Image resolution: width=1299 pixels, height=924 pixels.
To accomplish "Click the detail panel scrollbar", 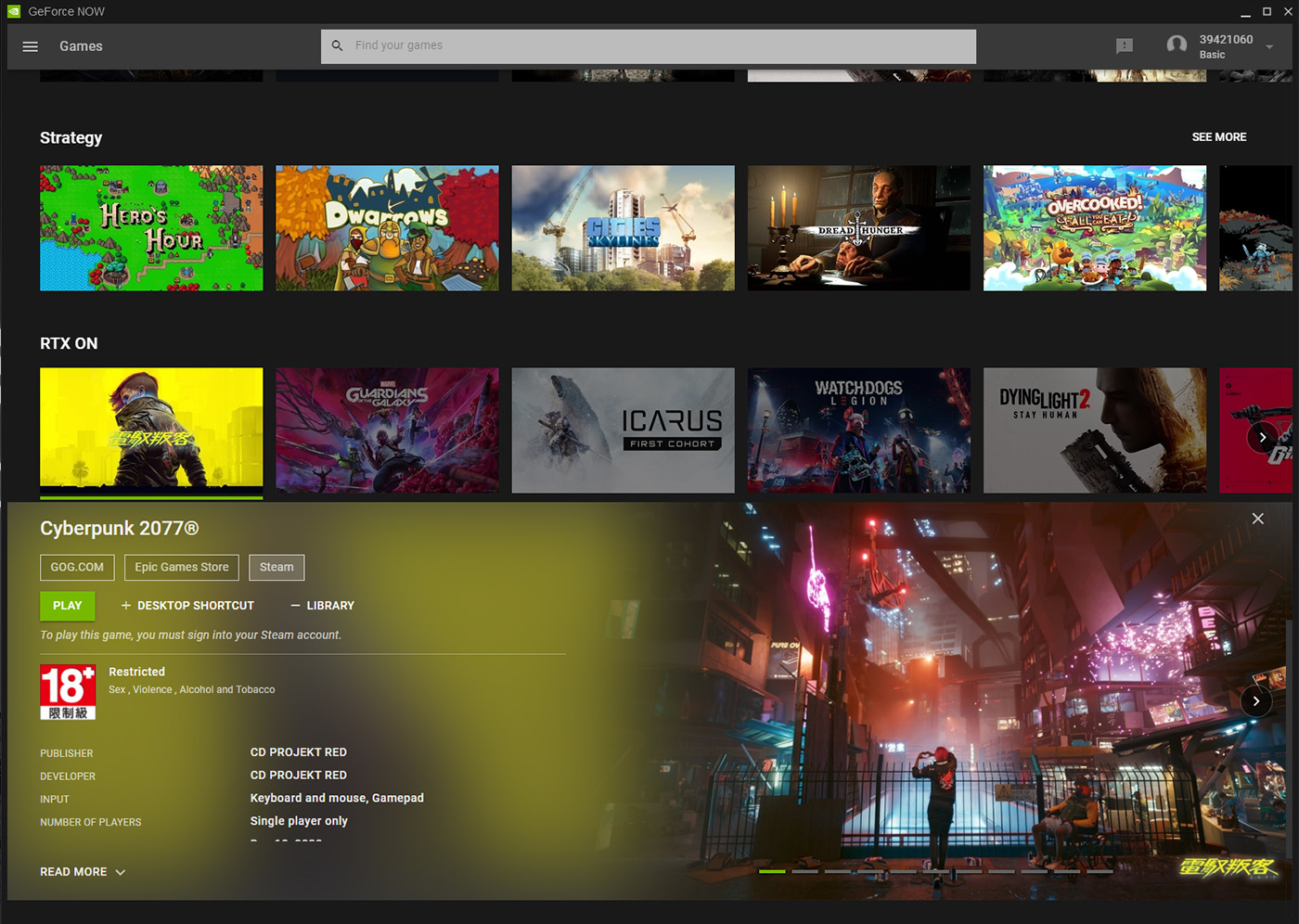I will tap(1289, 700).
